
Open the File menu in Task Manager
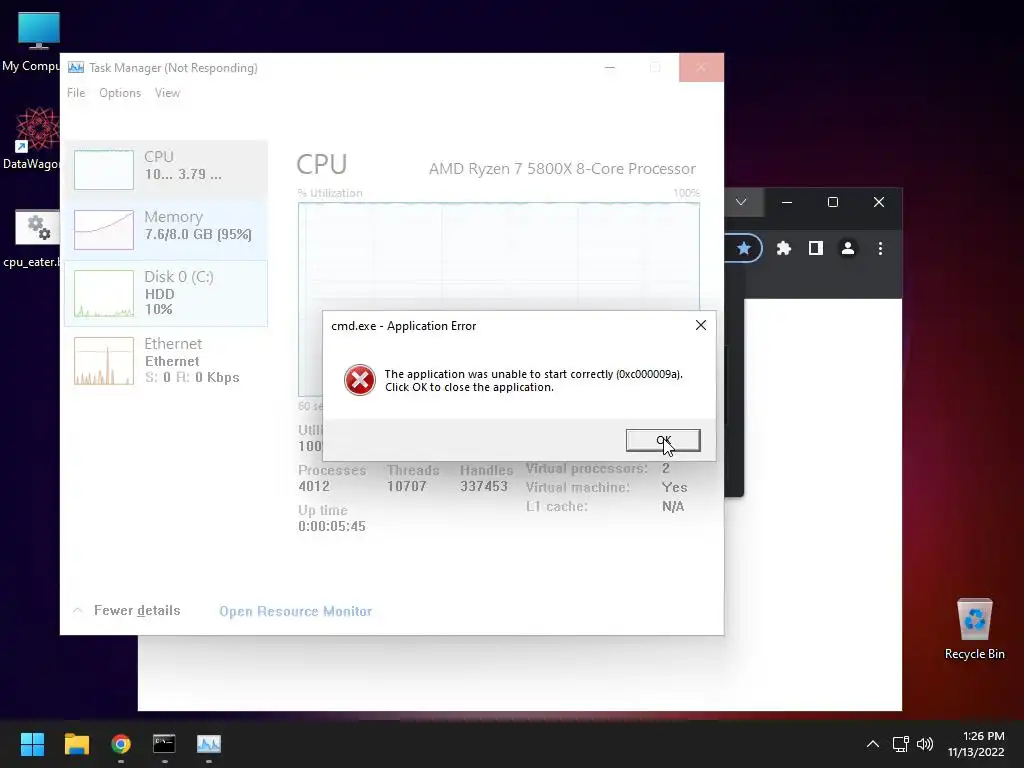76,93
